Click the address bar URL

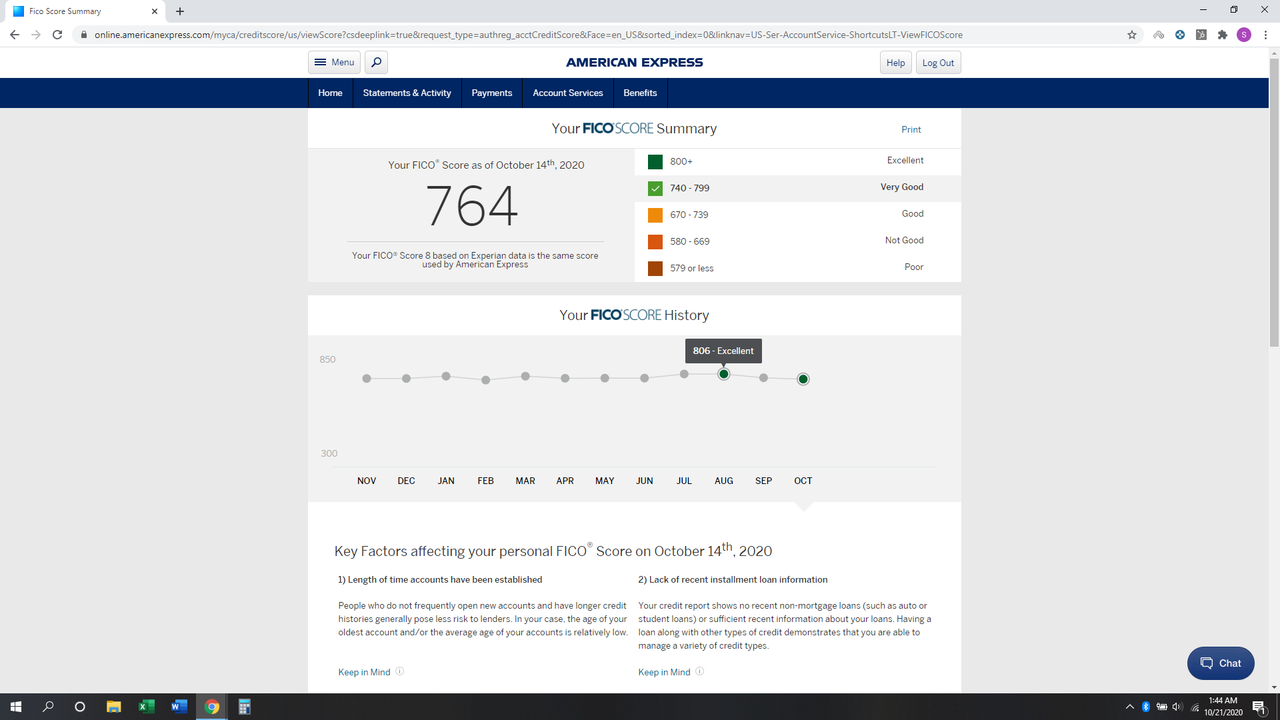pyautogui.click(x=529, y=34)
